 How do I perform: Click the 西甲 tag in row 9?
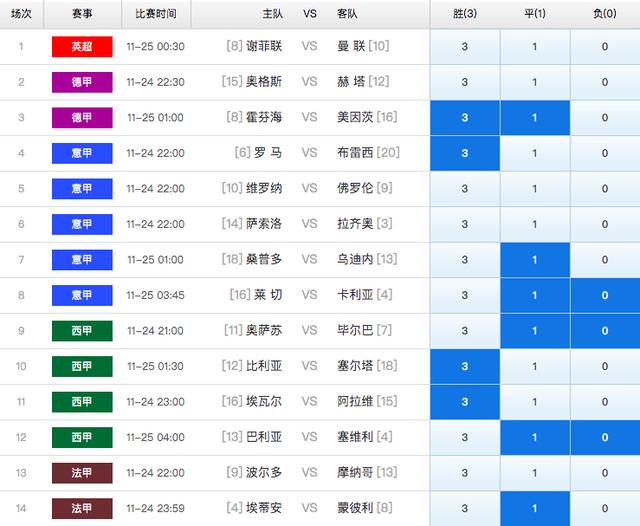(82, 331)
